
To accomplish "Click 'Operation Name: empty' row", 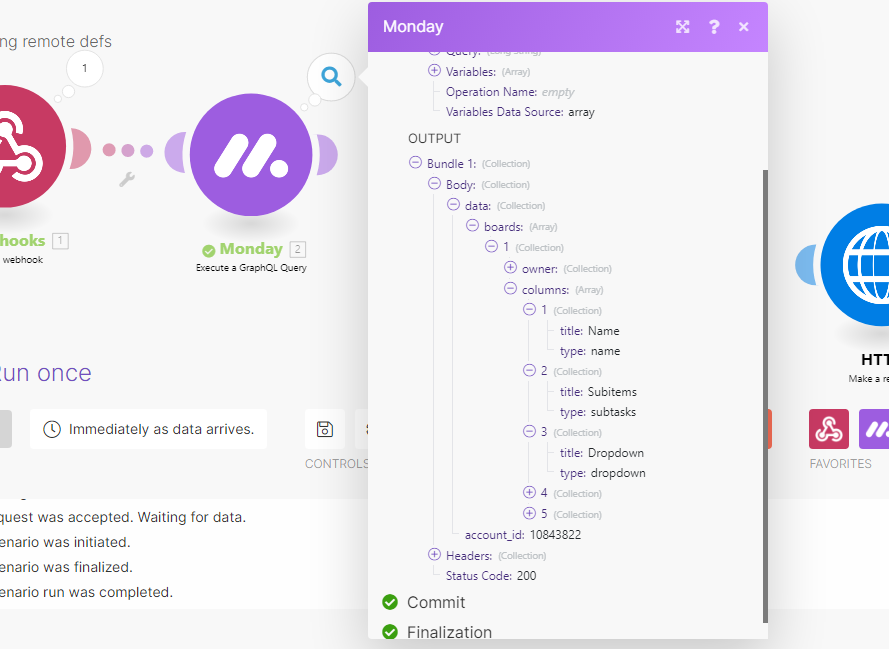I will pos(510,92).
